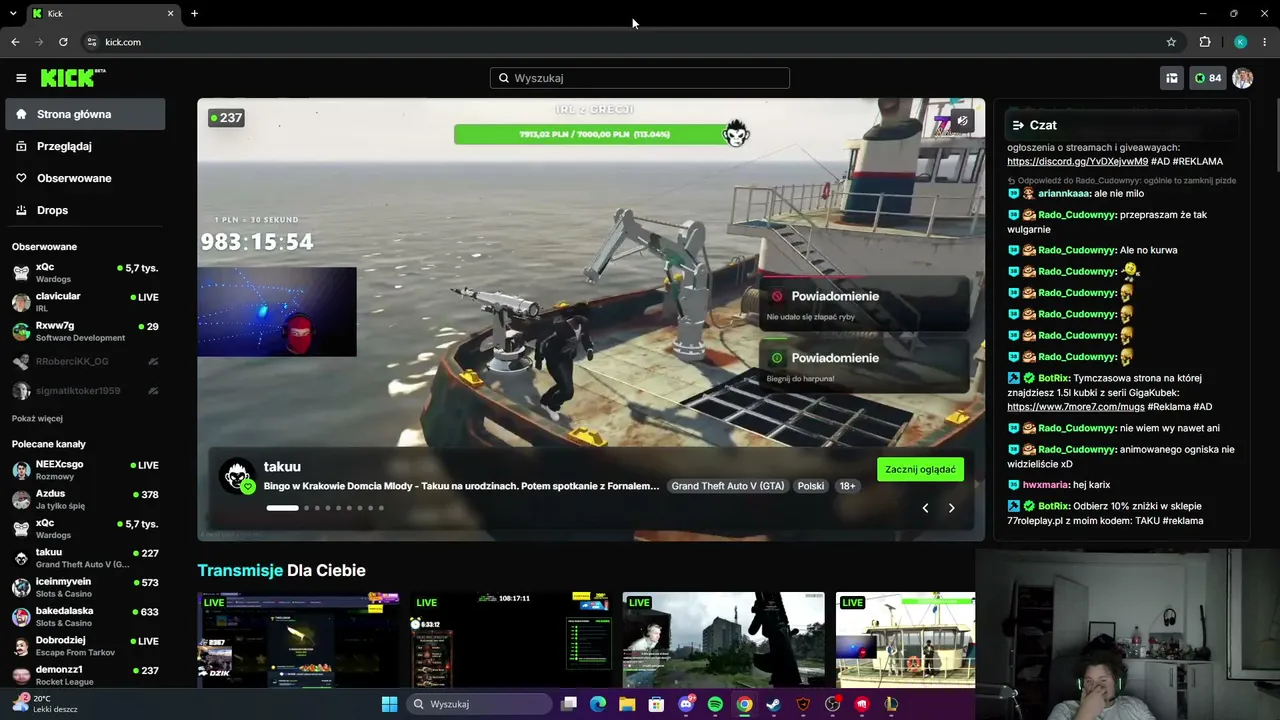Select the first carousel indicator bar

282,508
